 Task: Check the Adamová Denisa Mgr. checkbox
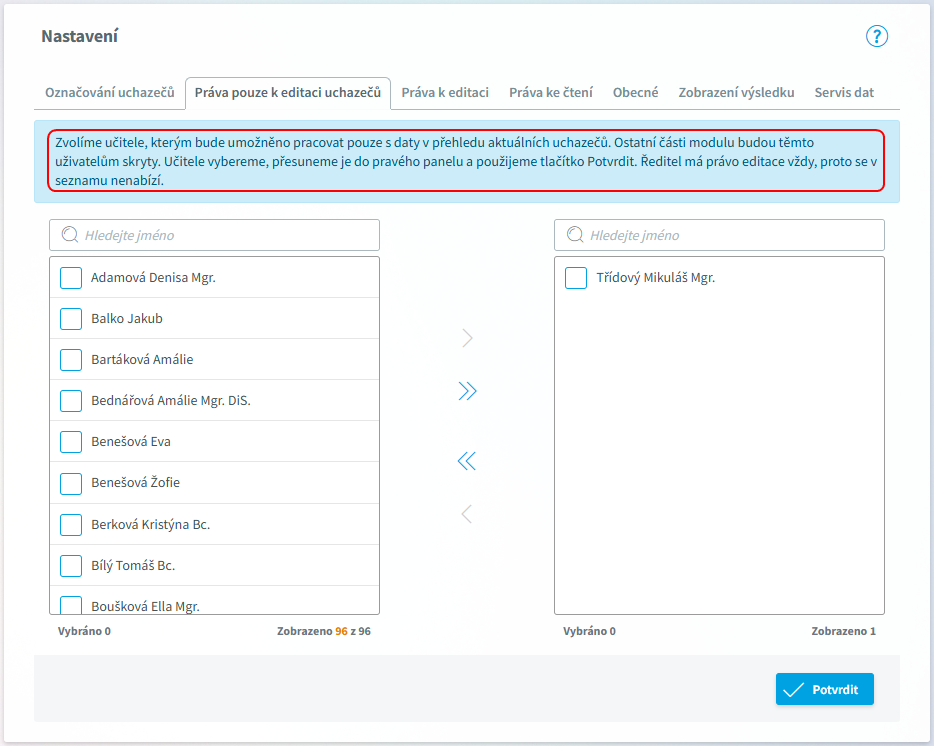click(x=71, y=278)
